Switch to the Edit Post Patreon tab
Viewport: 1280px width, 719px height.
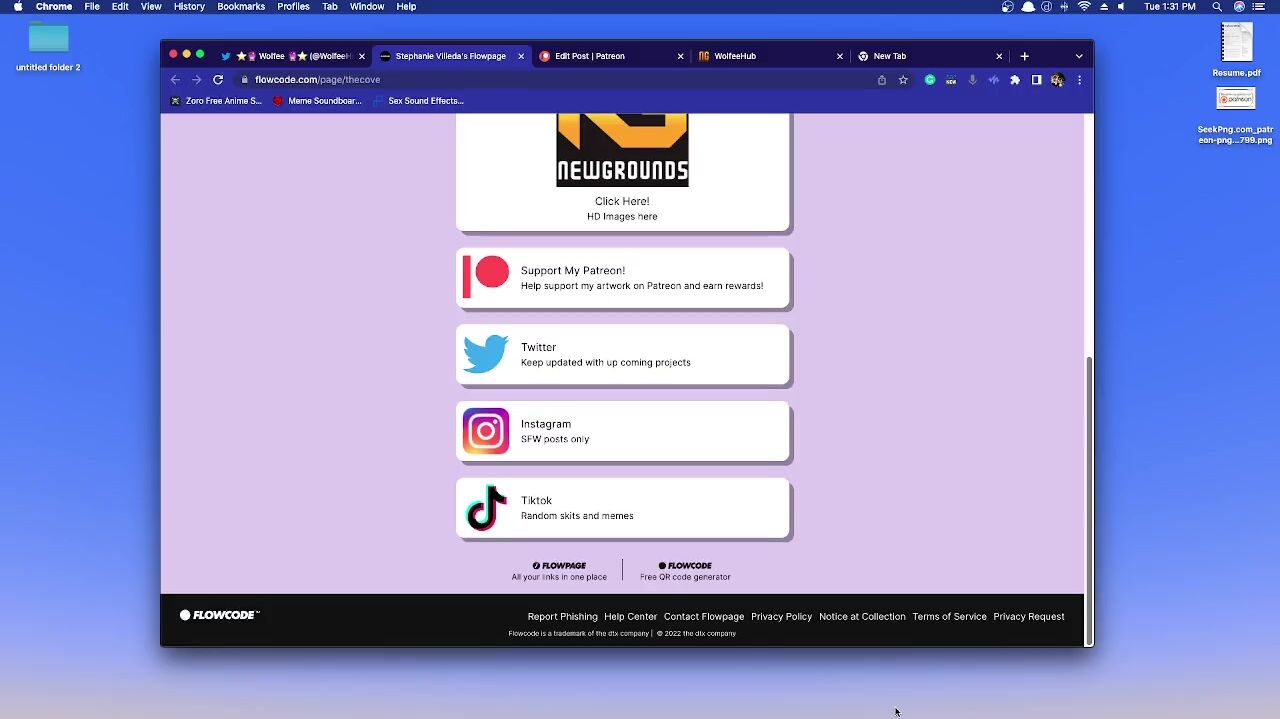[590, 56]
